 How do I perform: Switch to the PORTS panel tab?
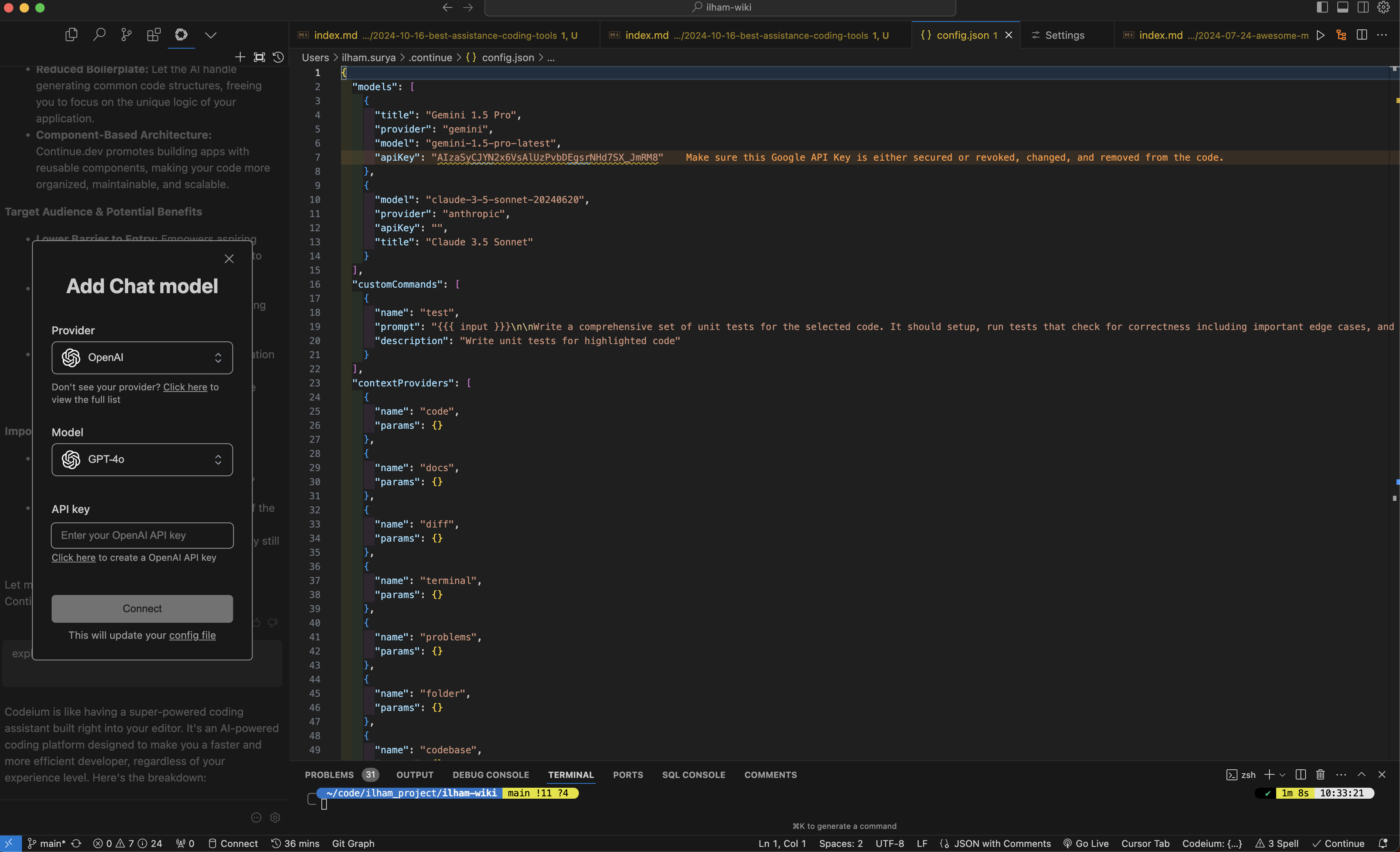(628, 775)
